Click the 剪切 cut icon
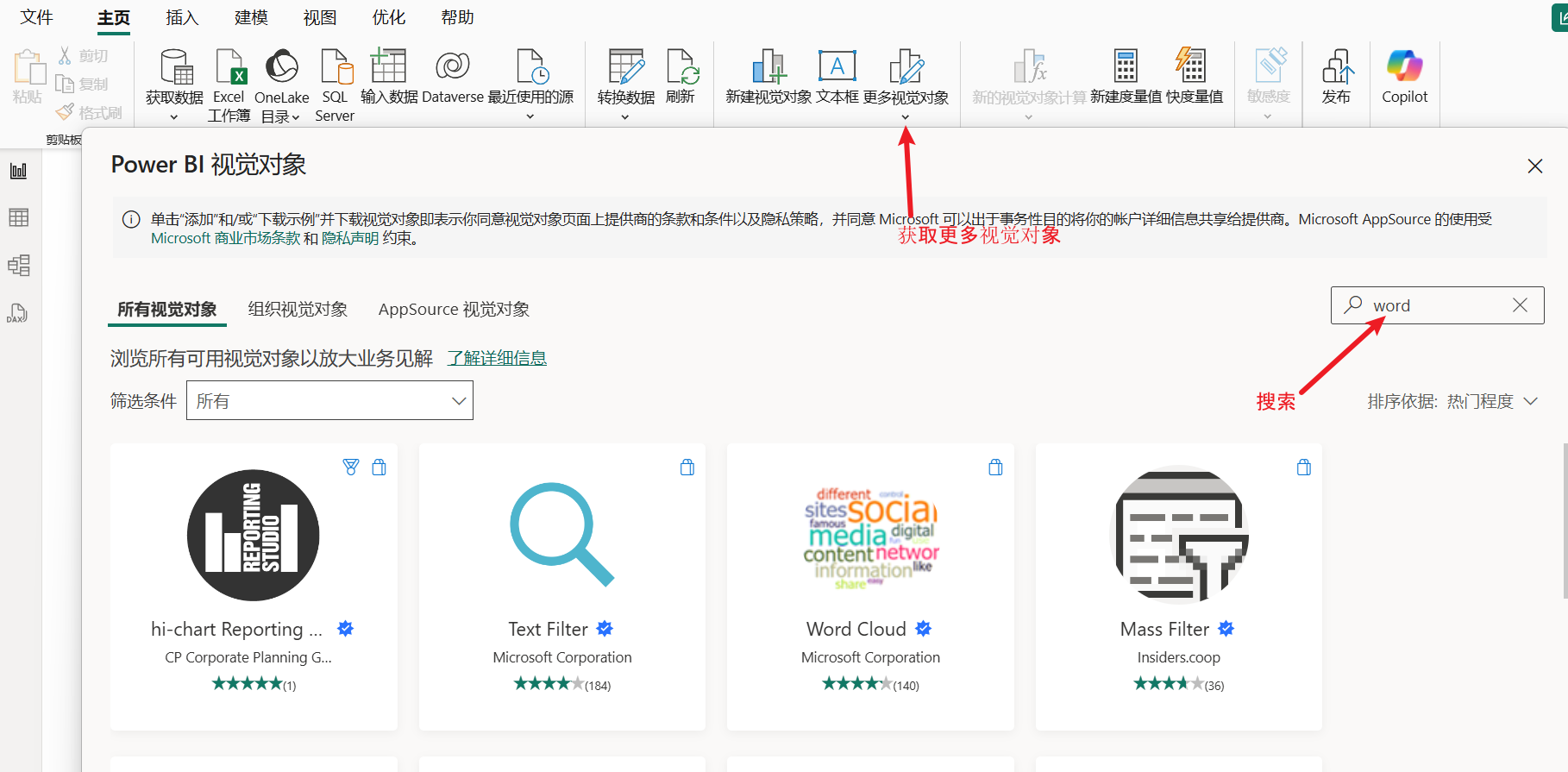 (x=65, y=56)
